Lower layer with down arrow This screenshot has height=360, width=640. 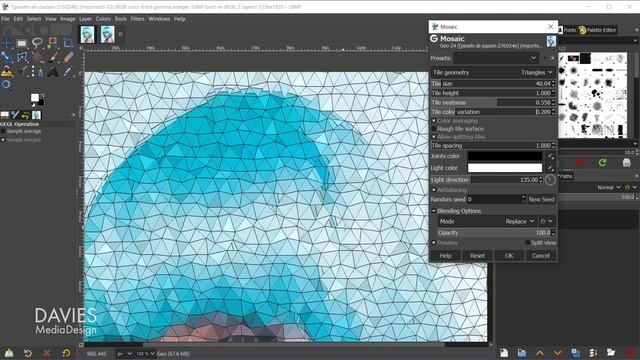558,353
